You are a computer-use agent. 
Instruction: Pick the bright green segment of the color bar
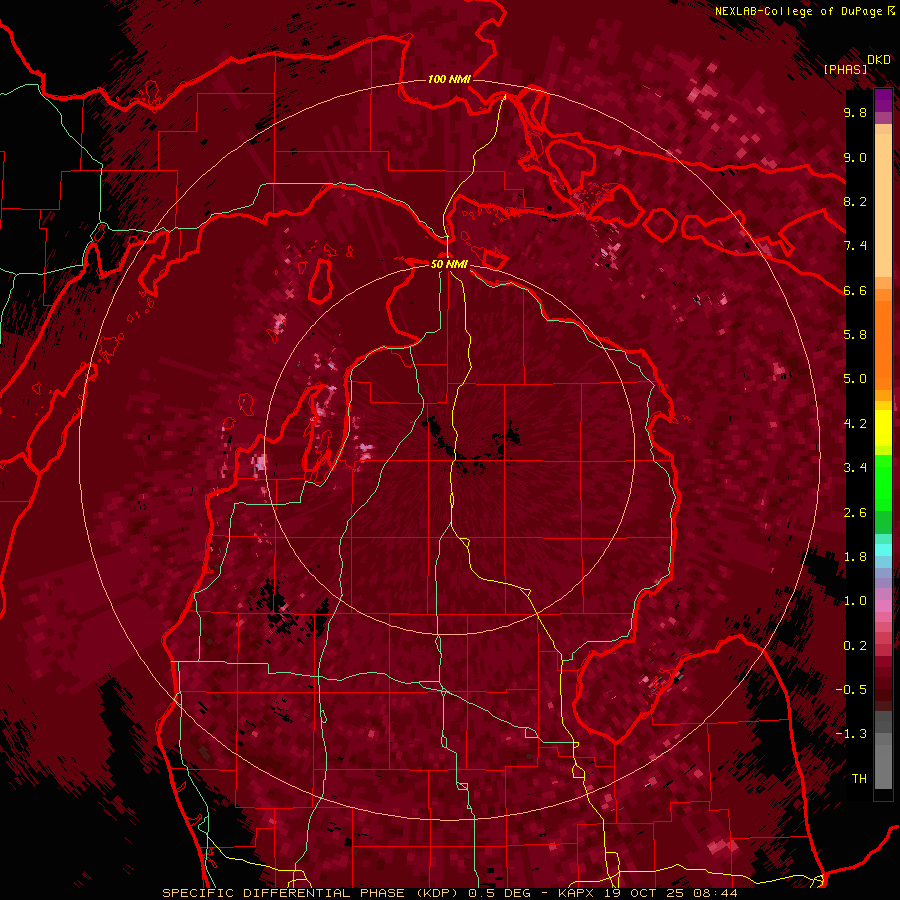point(883,483)
